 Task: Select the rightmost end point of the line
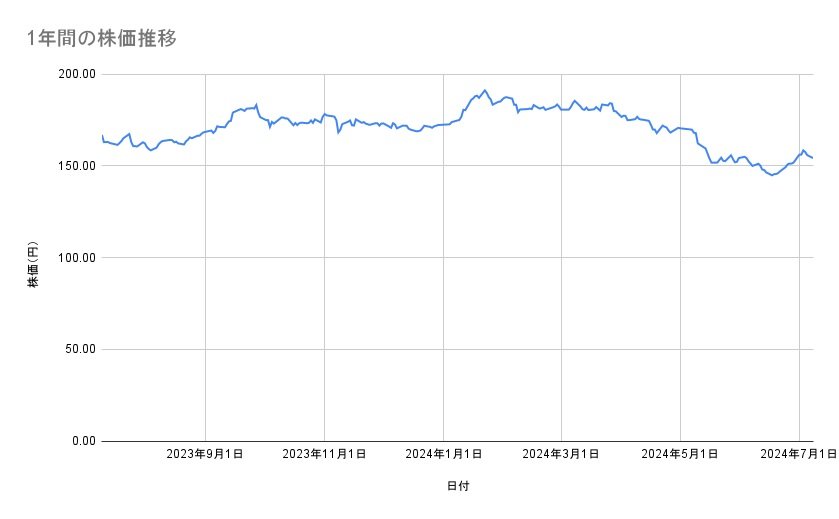tap(813, 158)
